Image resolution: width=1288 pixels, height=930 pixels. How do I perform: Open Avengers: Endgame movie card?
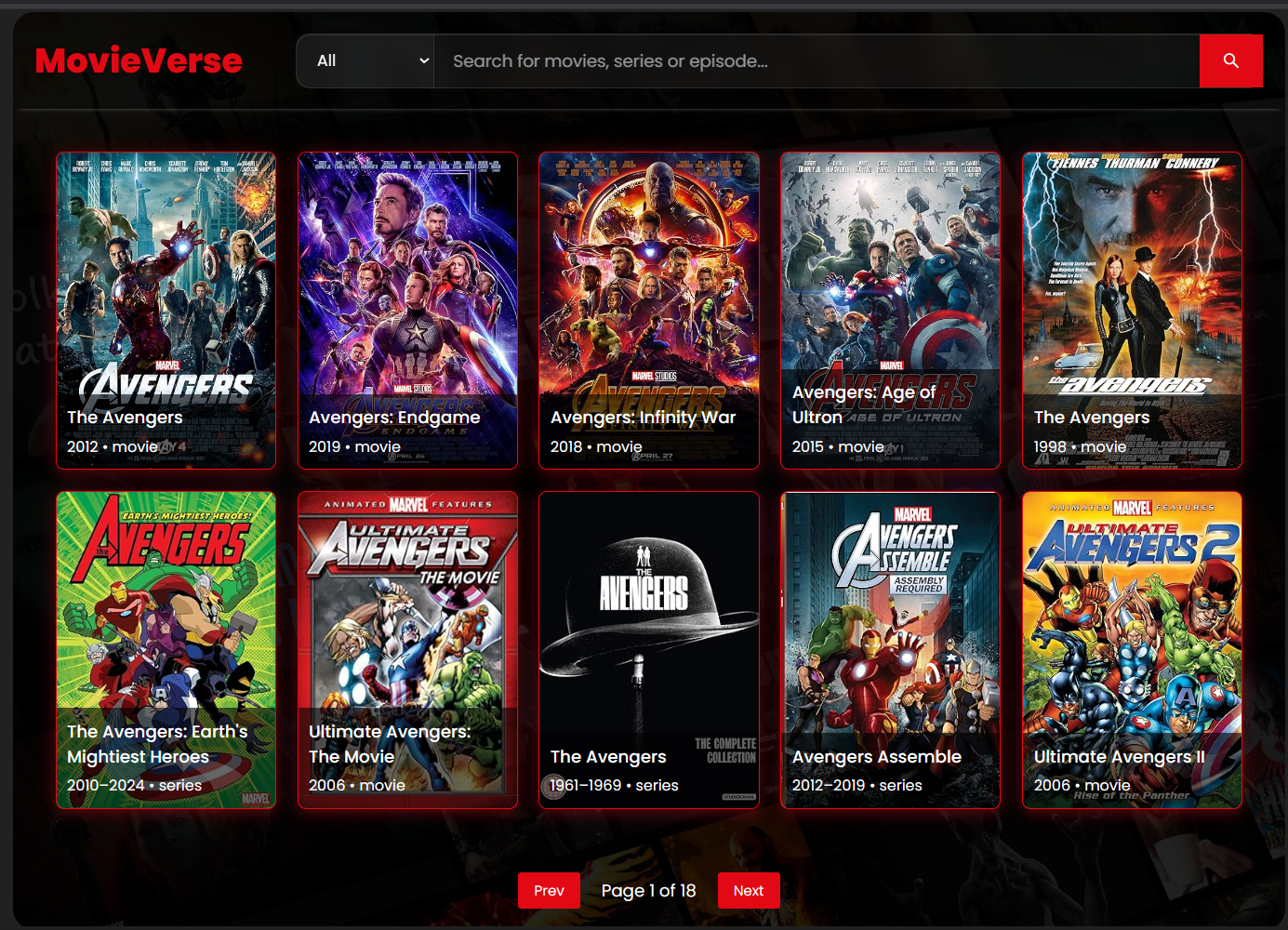coord(407,311)
